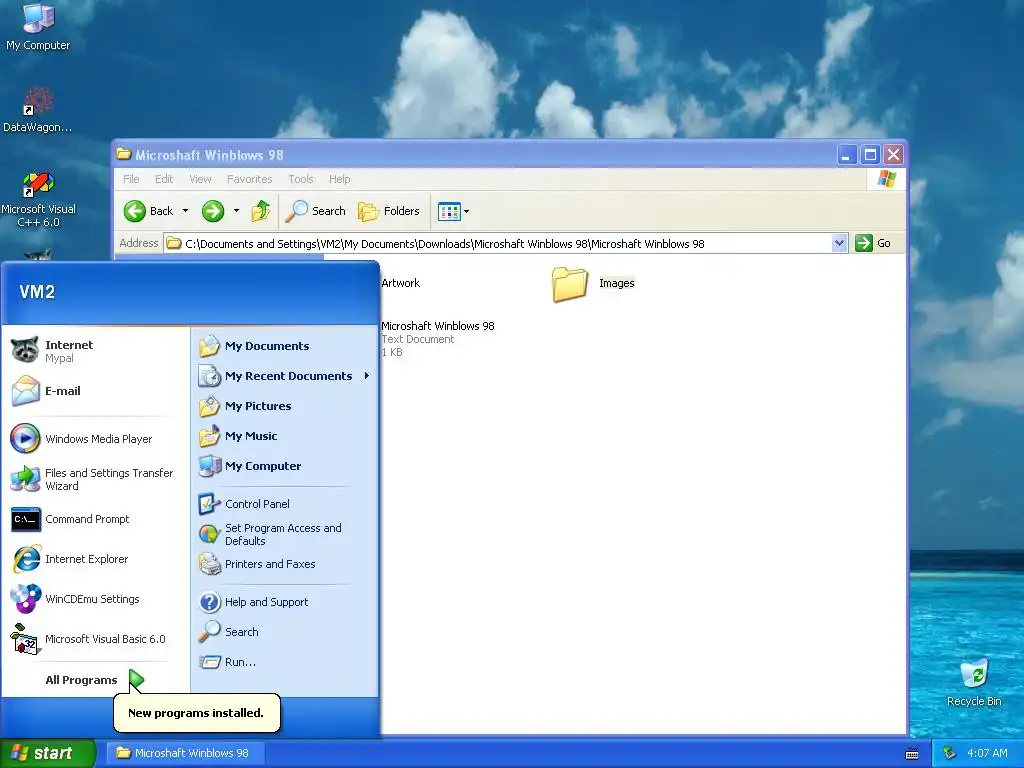
Task: Click the Search toolbar button in Explorer
Action: click(315, 211)
